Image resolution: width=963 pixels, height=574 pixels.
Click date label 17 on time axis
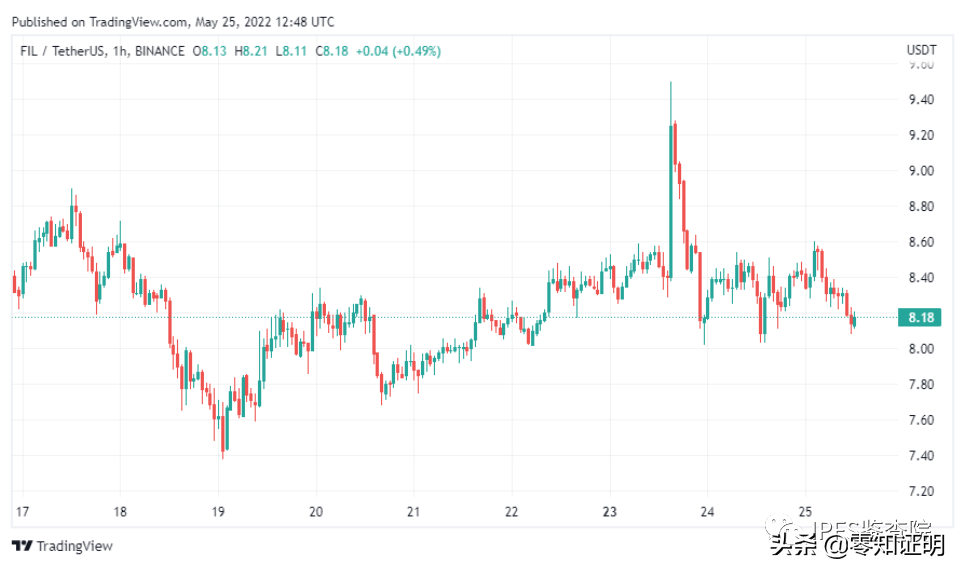pyautogui.click(x=22, y=511)
